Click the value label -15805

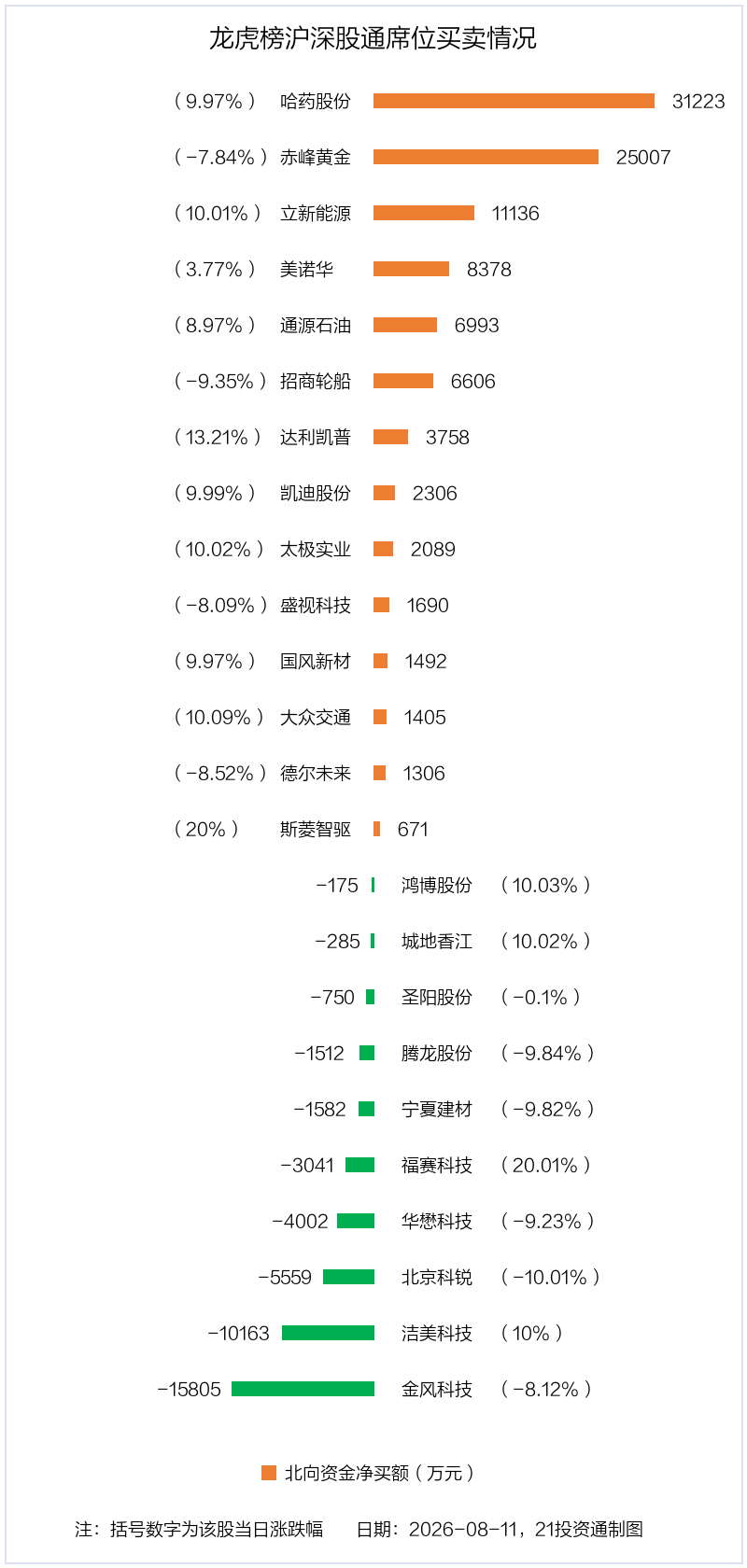point(190,1389)
